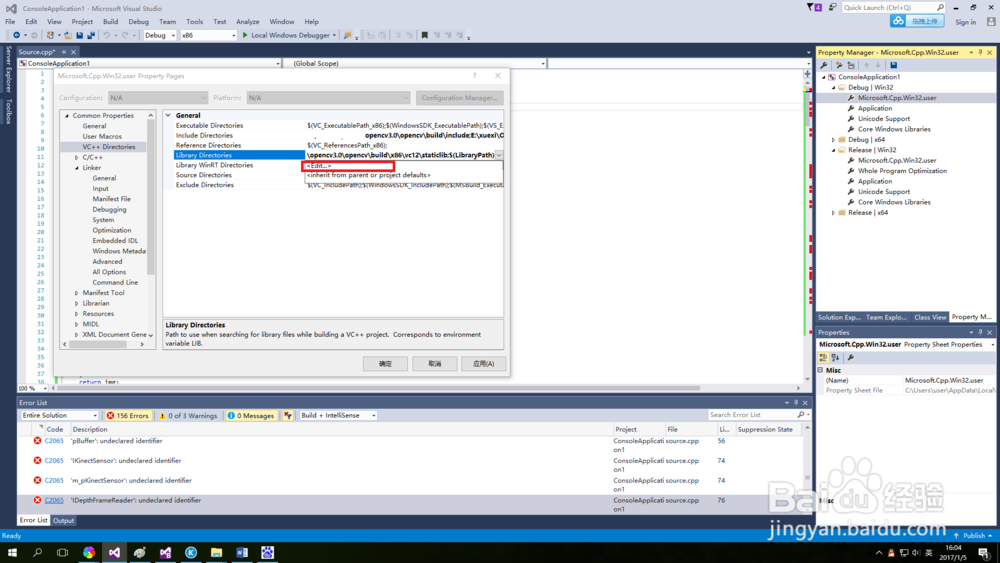Click Property Pages wrench icon in Properties panel
Image resolution: width=1000 pixels, height=563 pixels.
851,358
